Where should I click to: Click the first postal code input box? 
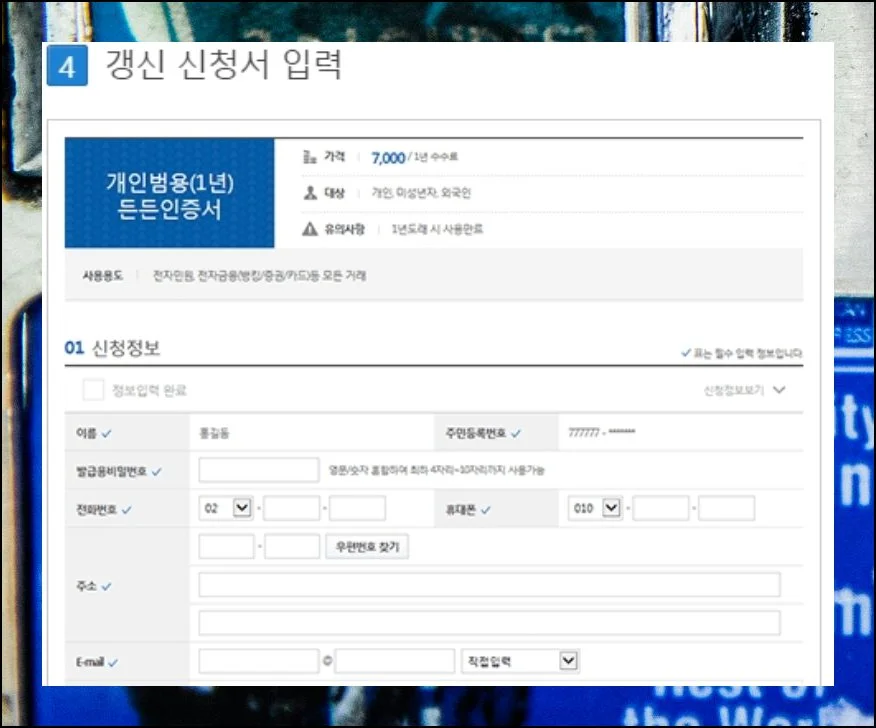227,547
